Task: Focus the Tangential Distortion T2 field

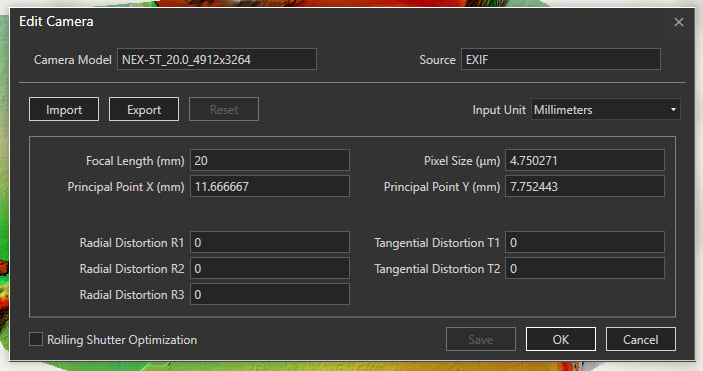Action: (x=585, y=268)
